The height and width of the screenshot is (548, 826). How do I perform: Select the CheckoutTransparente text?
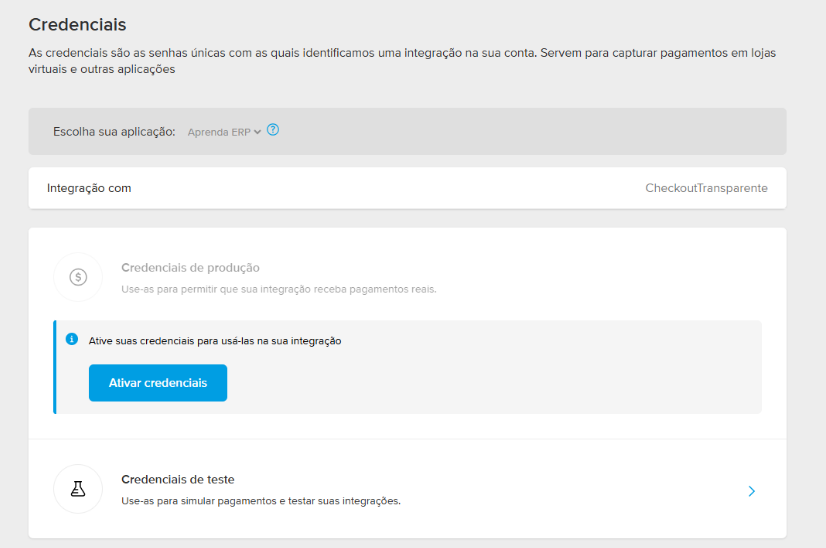tap(706, 188)
